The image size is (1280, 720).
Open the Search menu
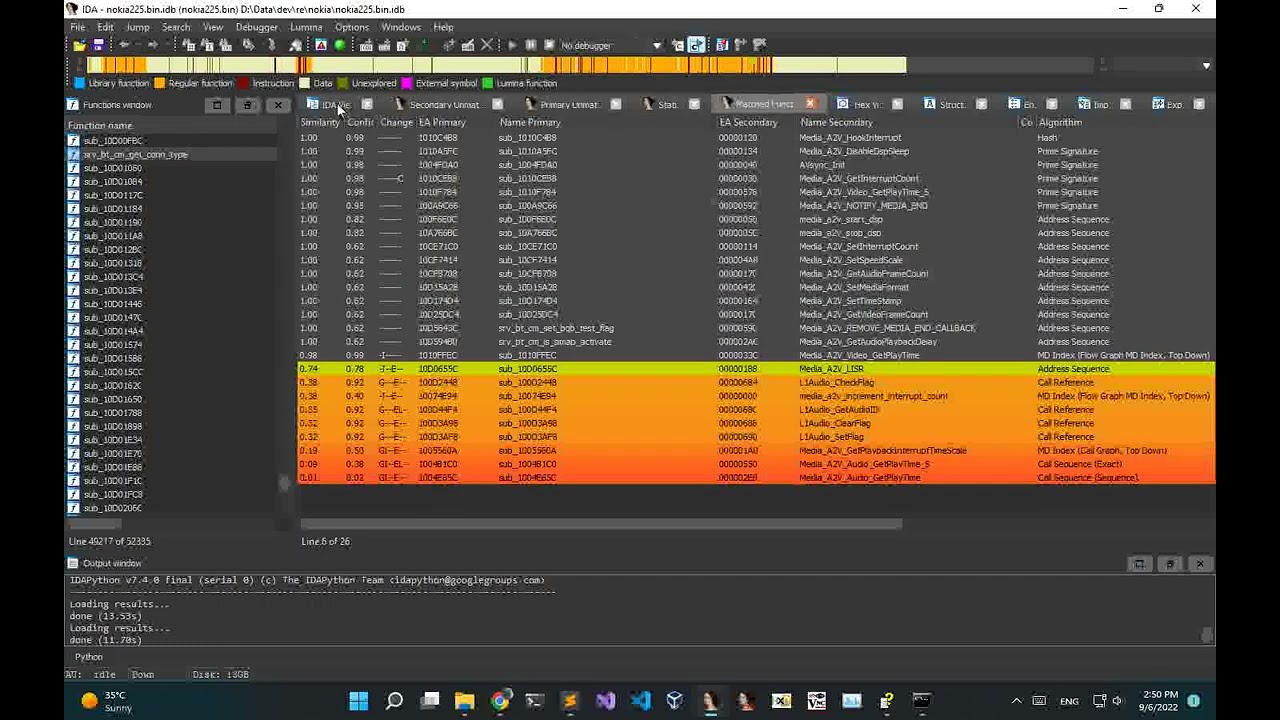tap(175, 27)
